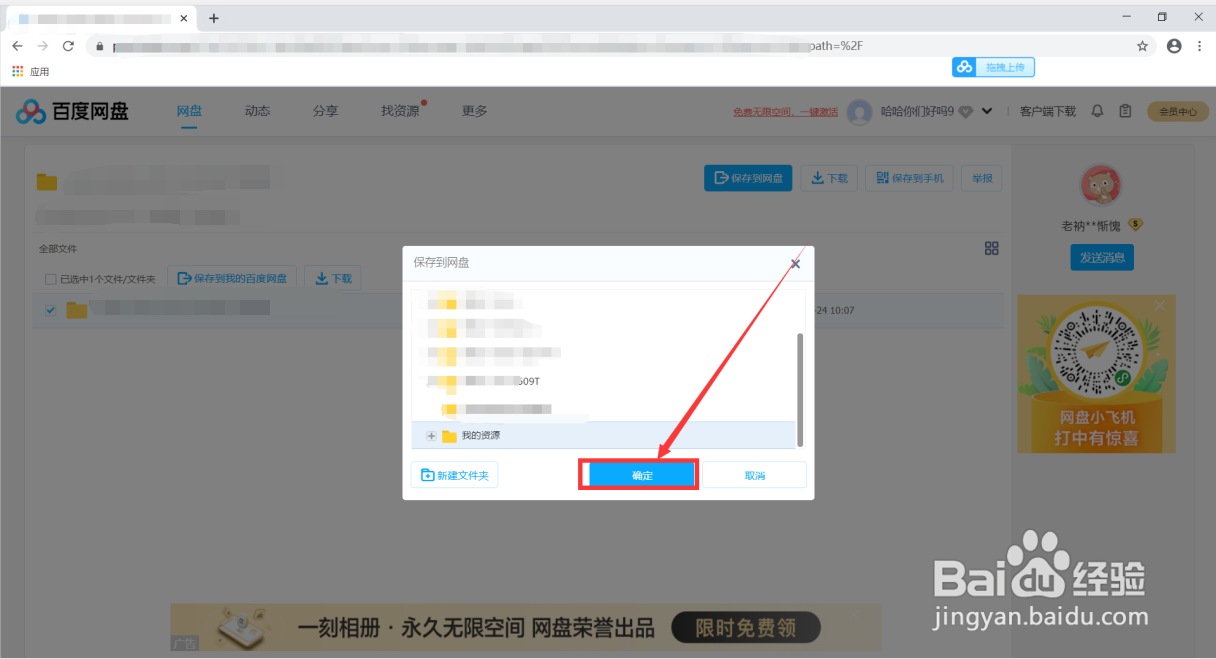This screenshot has width=1216, height=659.
Task: Click the 限时免费领 banner button
Action: point(745,628)
